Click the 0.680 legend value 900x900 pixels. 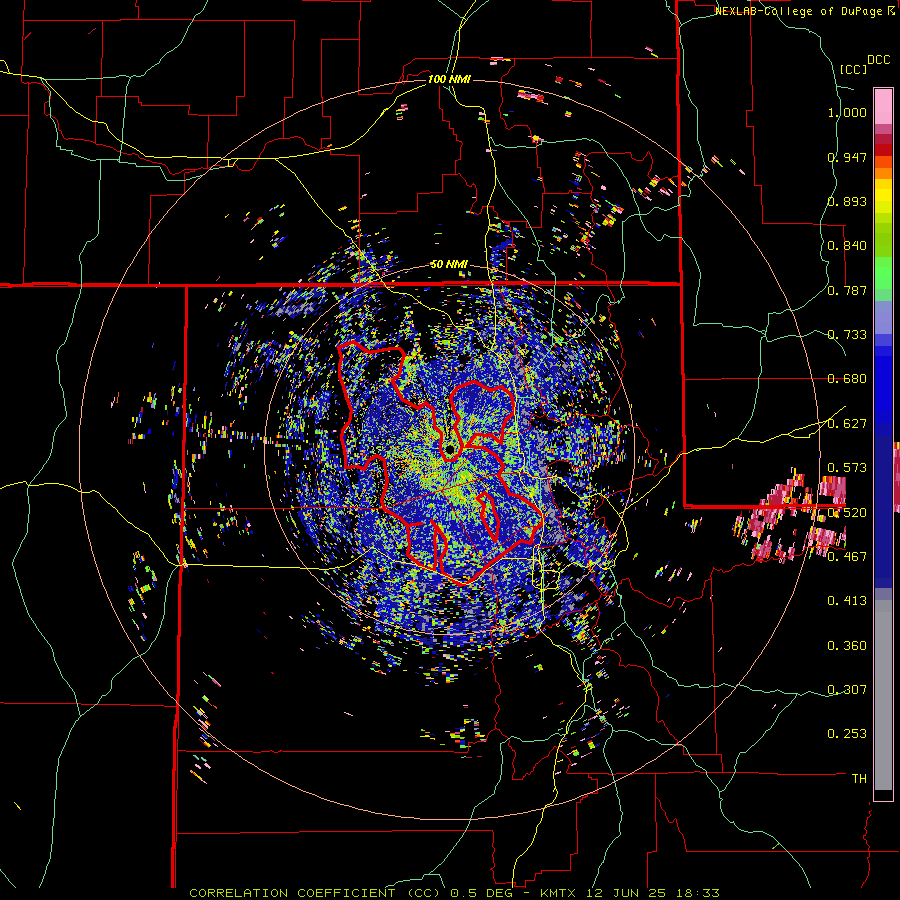coord(847,379)
